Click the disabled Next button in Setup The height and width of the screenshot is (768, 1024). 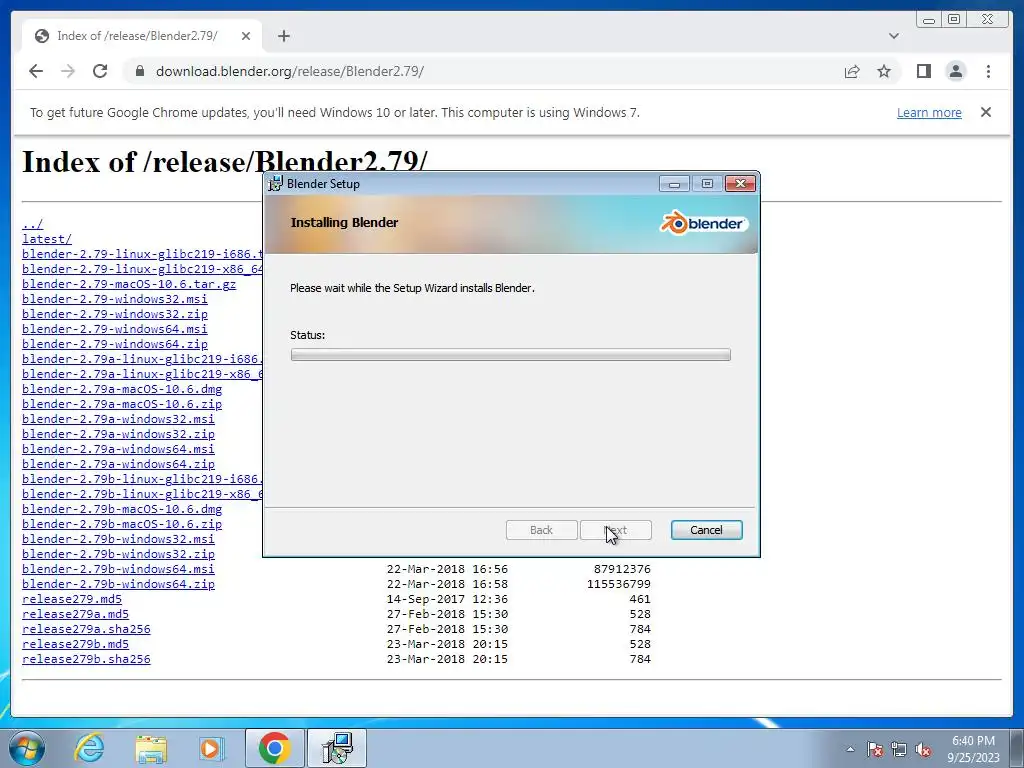pos(616,530)
